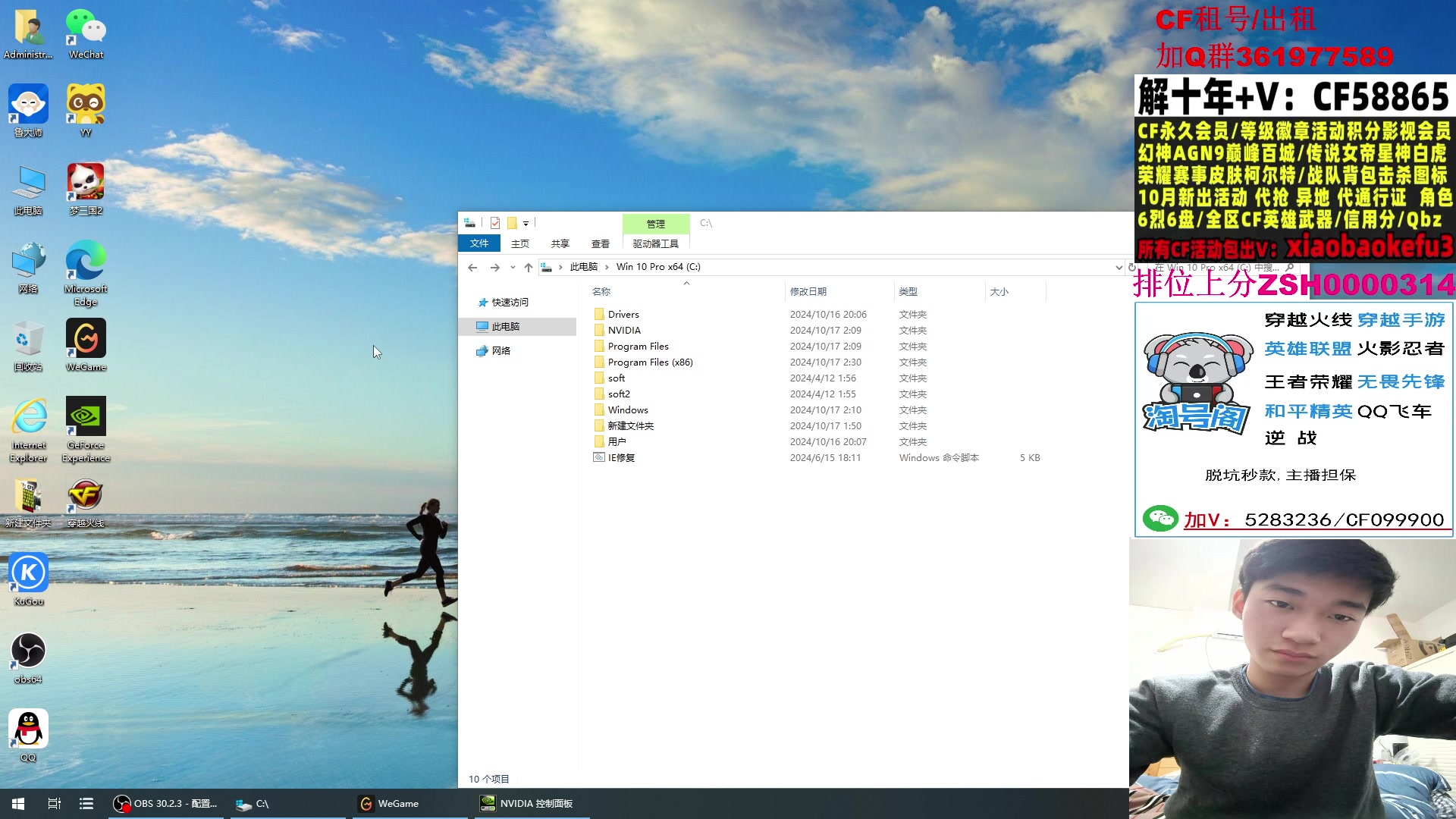The image size is (1456, 819).
Task: Sort files by 名称 column
Action: 686,291
